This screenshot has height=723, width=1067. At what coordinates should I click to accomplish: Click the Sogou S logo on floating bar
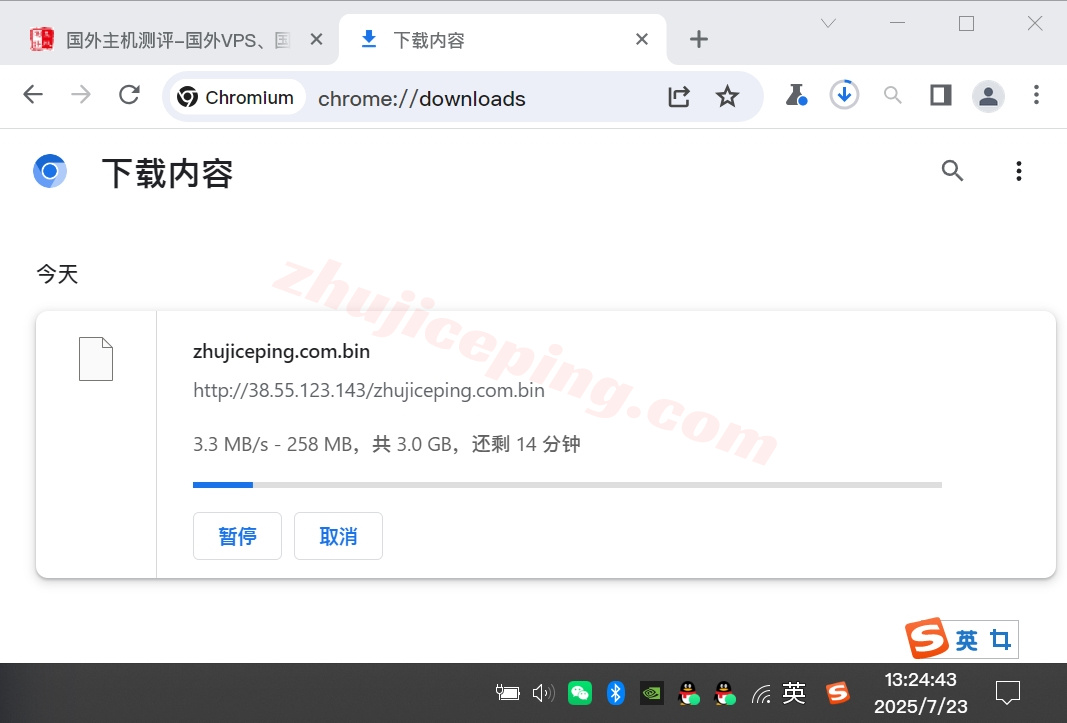point(926,638)
